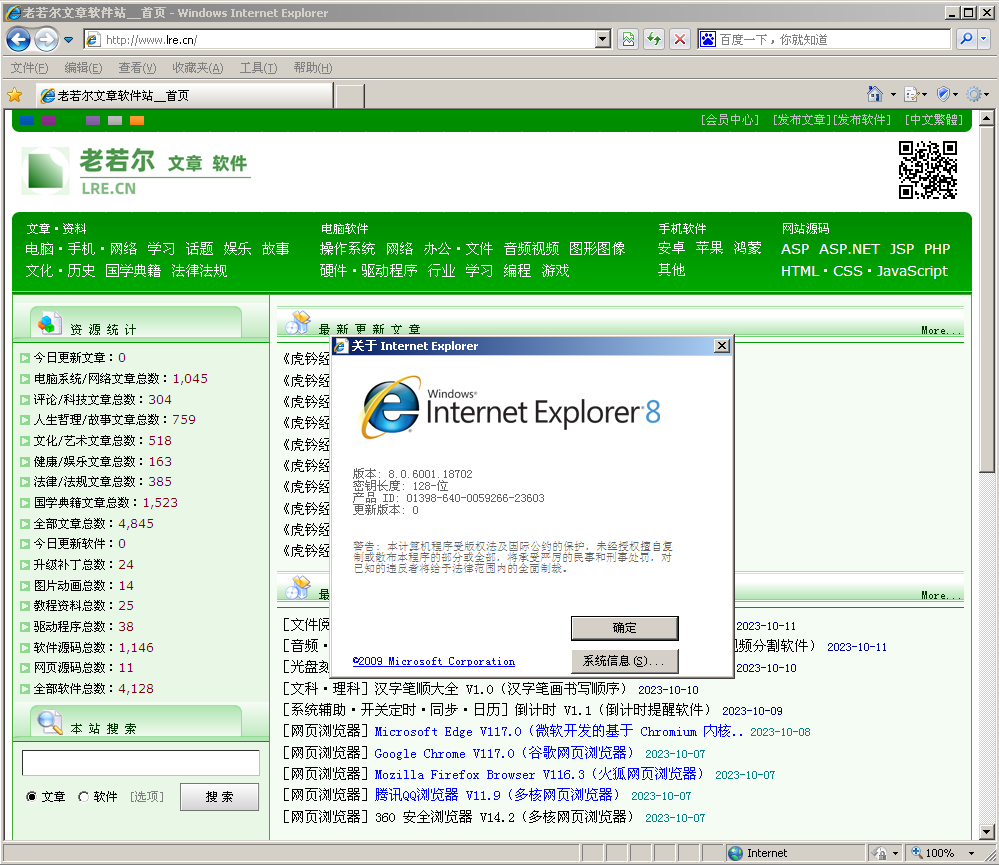This screenshot has height=865, width=999.
Task: Click the Refresh page icon
Action: click(654, 39)
